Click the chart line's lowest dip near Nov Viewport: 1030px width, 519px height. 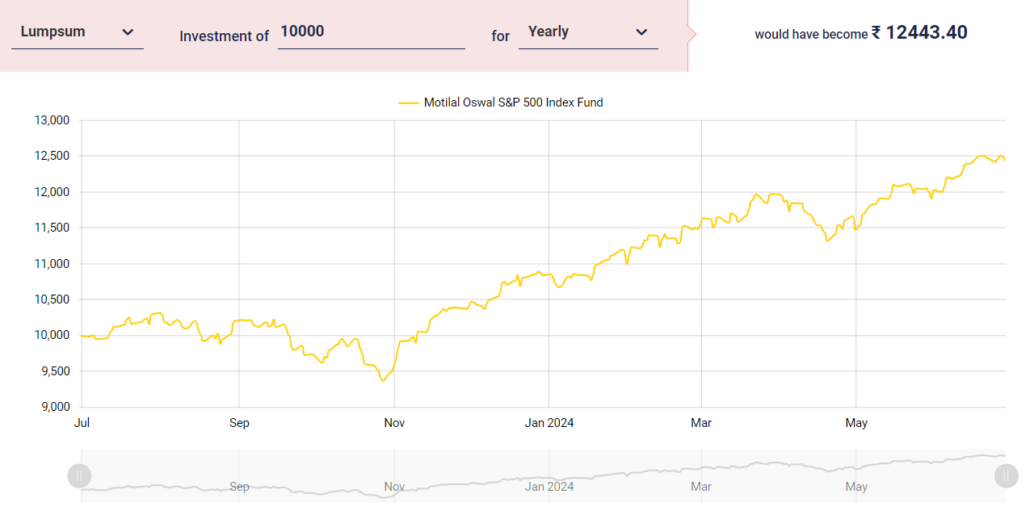coord(382,380)
